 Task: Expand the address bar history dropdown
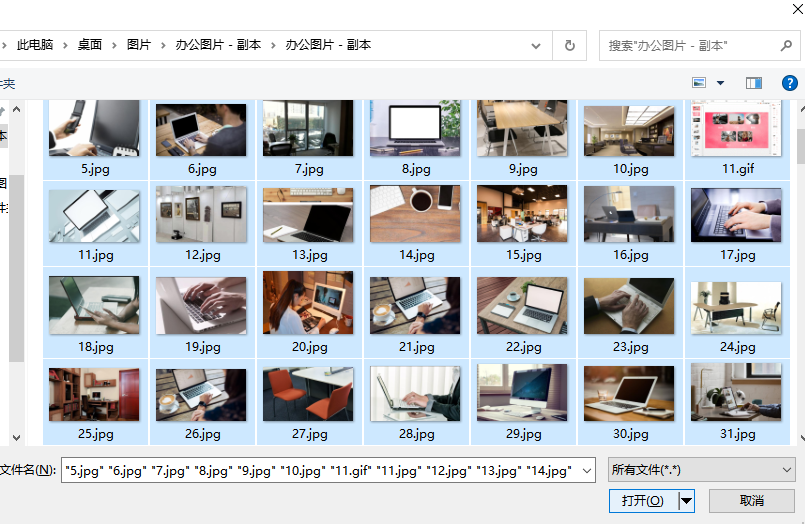point(535,46)
